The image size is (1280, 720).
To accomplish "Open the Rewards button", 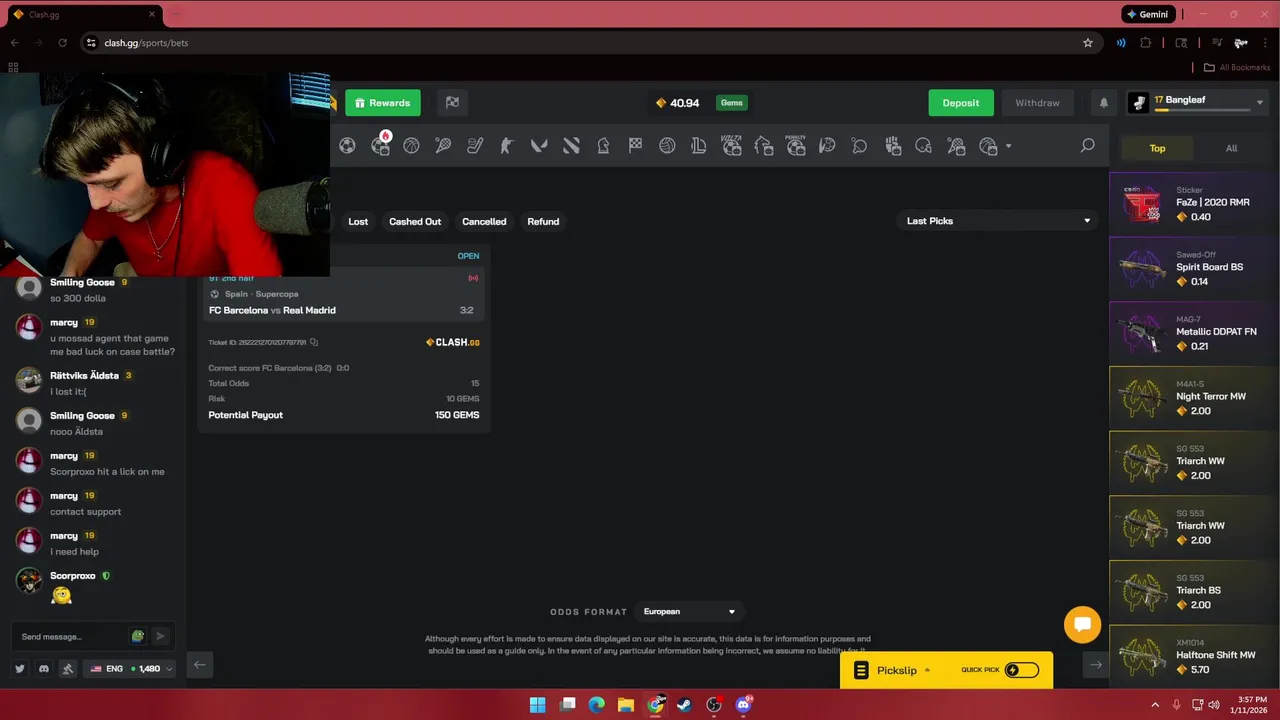I will [x=383, y=103].
